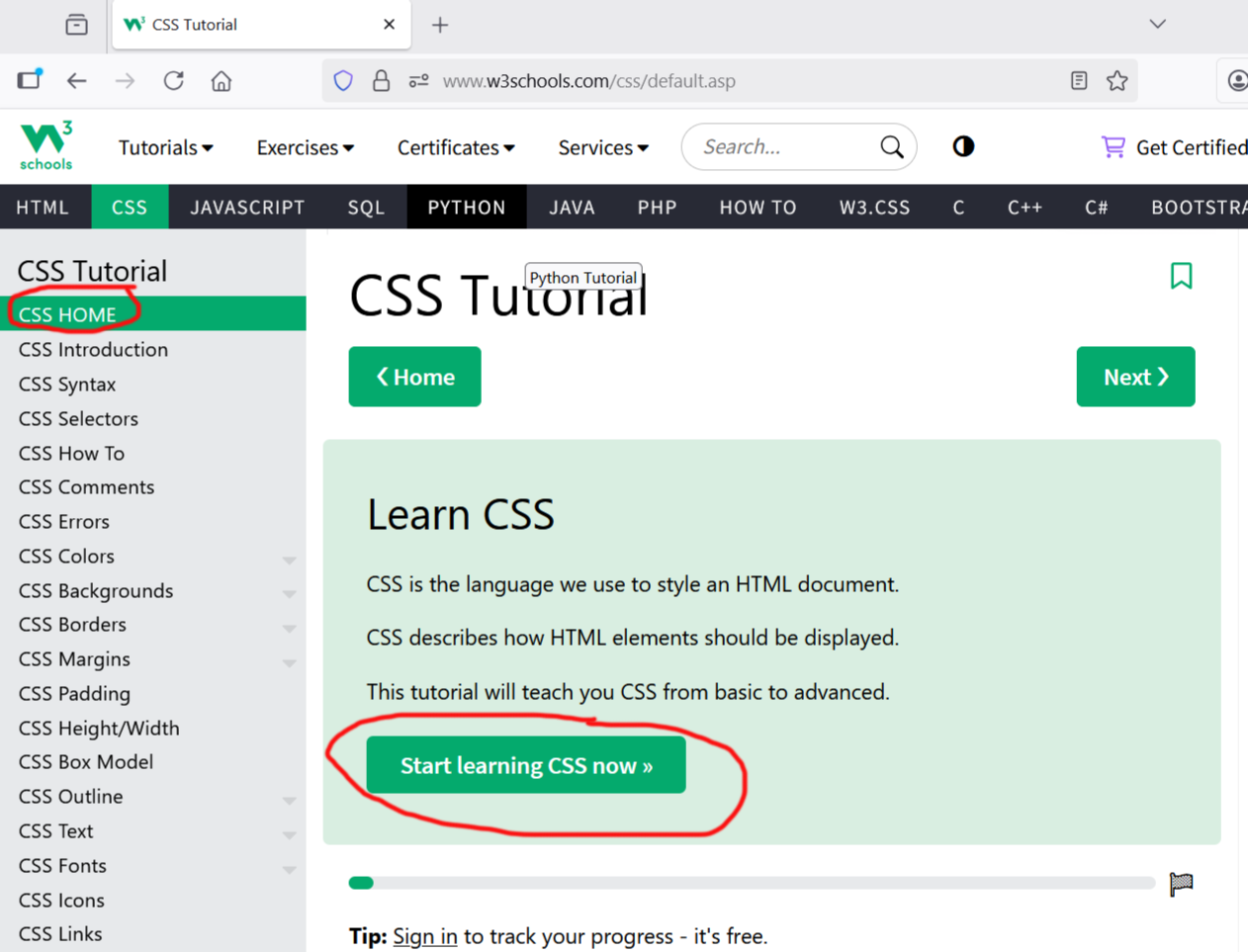
Task: Open CSS Padding in sidebar
Action: click(x=153, y=693)
